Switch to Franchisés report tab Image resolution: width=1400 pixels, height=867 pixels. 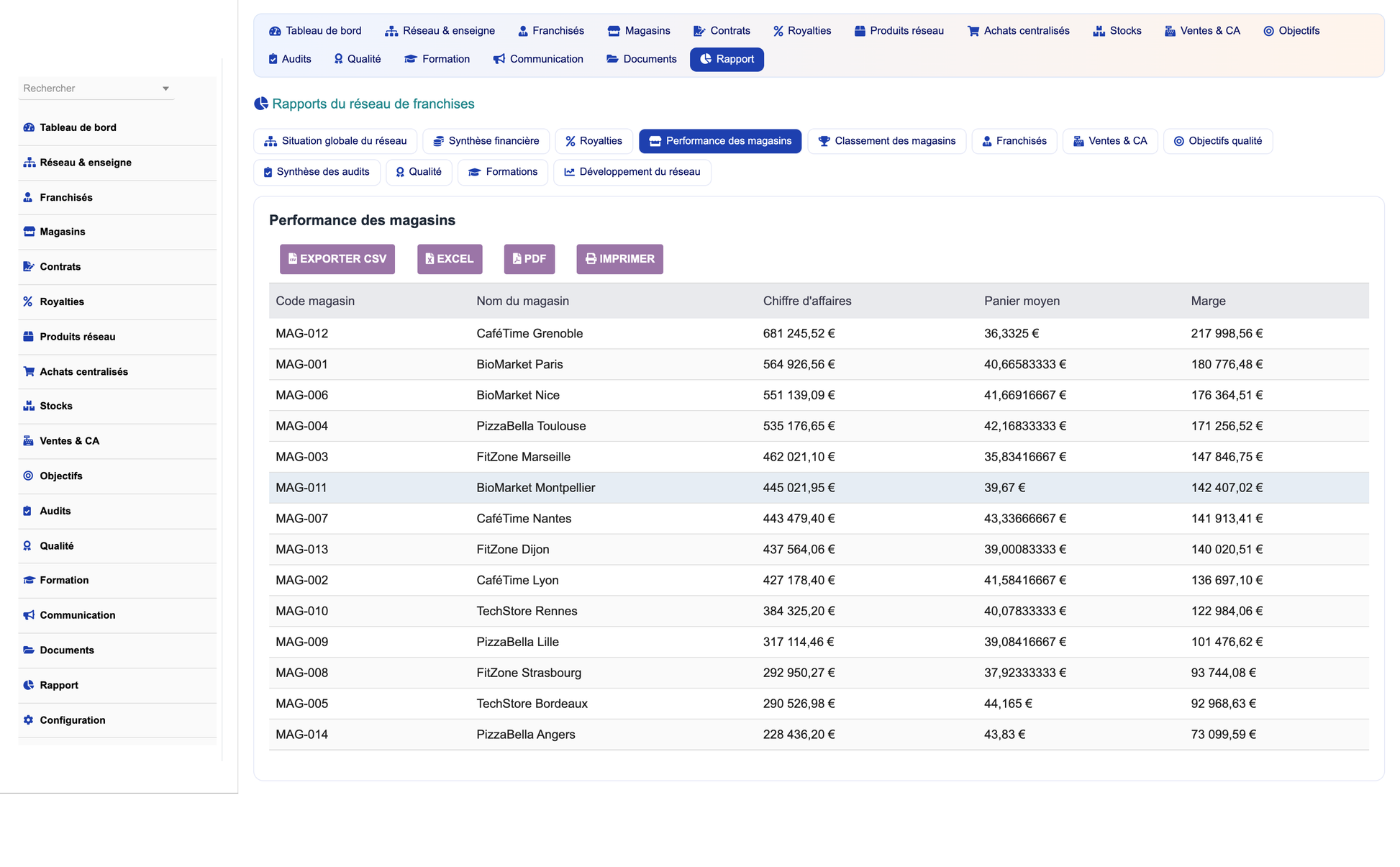pyautogui.click(x=1014, y=141)
